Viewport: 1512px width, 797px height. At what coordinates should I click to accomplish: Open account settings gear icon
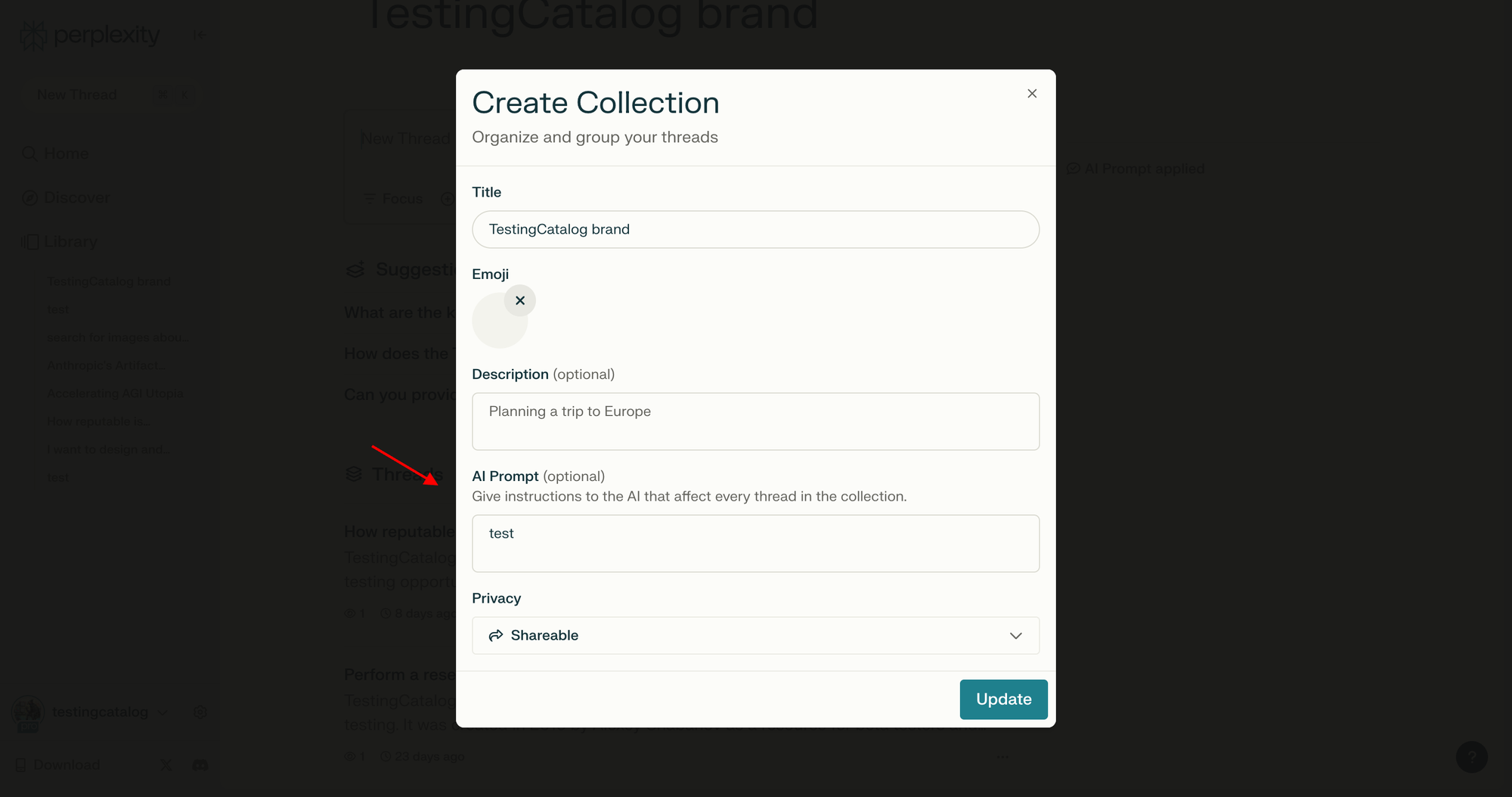(x=200, y=712)
